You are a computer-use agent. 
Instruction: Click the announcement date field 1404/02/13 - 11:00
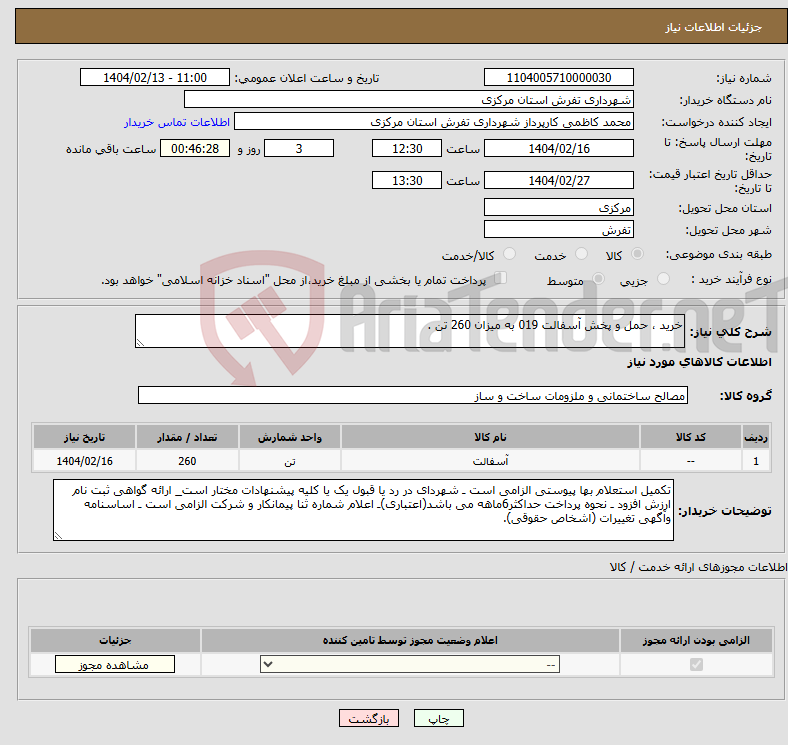coord(155,77)
